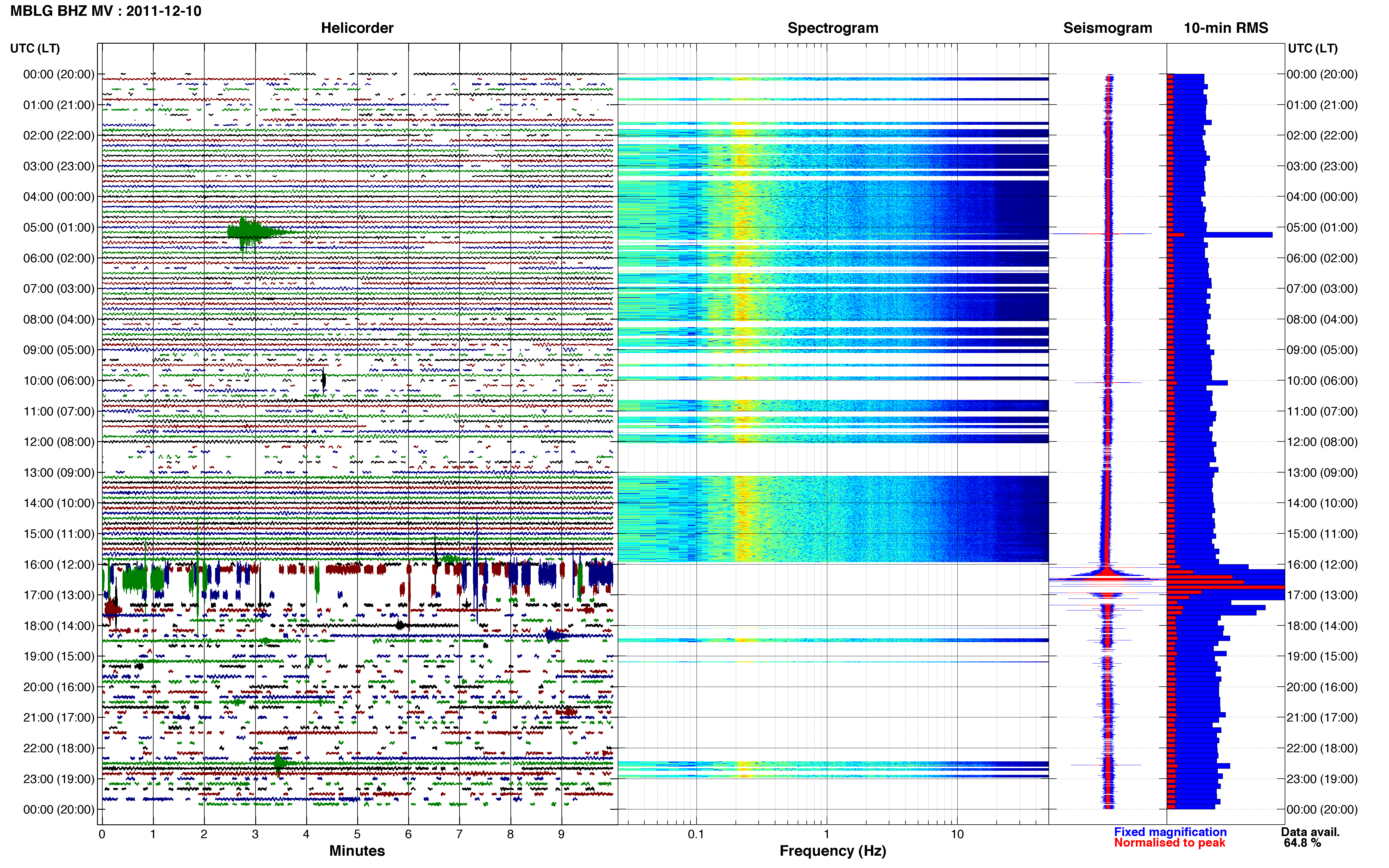Viewport: 1389px width, 868px height.
Task: Click the 7 tick on the Minutes axis
Action: pos(459,834)
